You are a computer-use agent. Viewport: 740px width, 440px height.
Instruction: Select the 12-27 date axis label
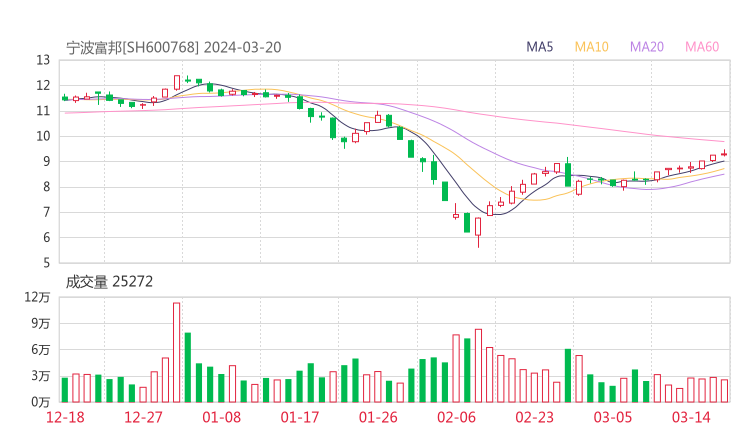pos(144,417)
